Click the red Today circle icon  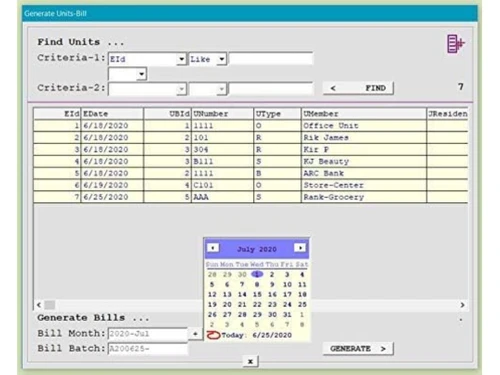coord(213,335)
